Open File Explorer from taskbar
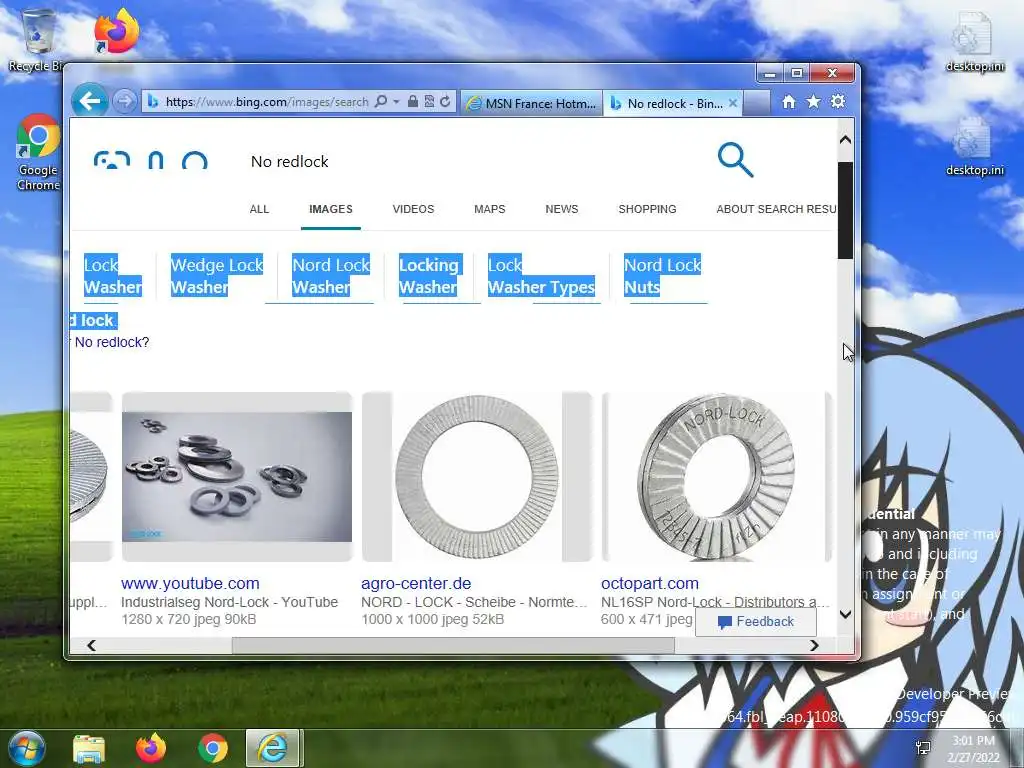Viewport: 1024px width, 768px height. (89, 748)
